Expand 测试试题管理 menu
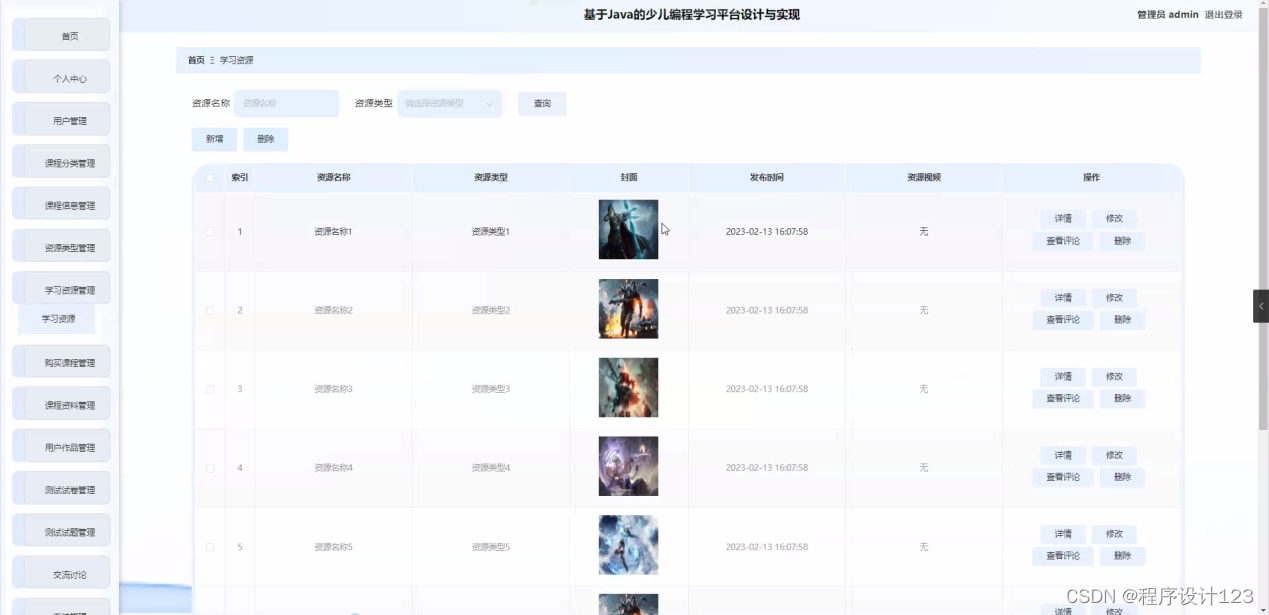Viewport: 1269px width, 615px height. 62,532
